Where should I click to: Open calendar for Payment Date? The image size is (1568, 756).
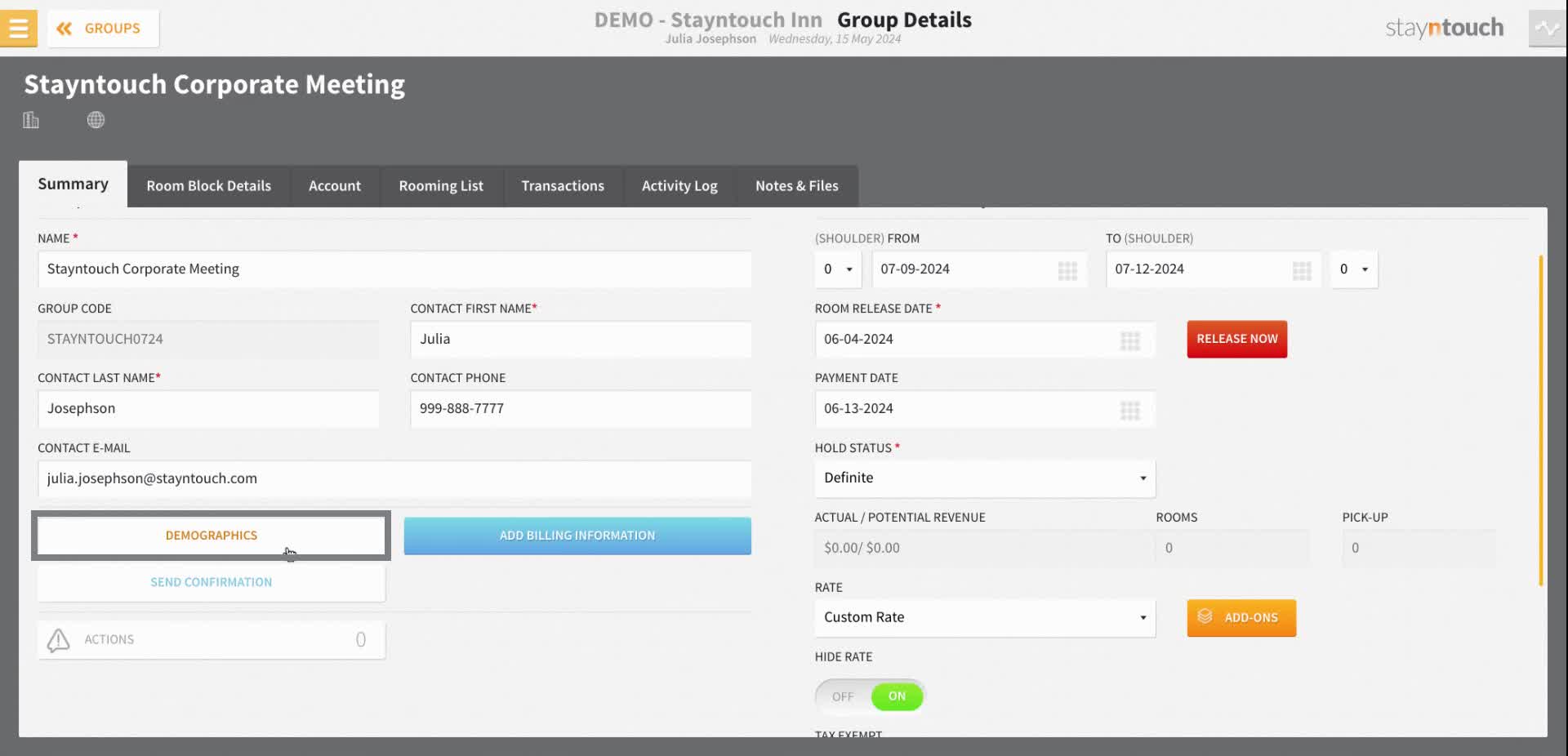pyautogui.click(x=1130, y=410)
